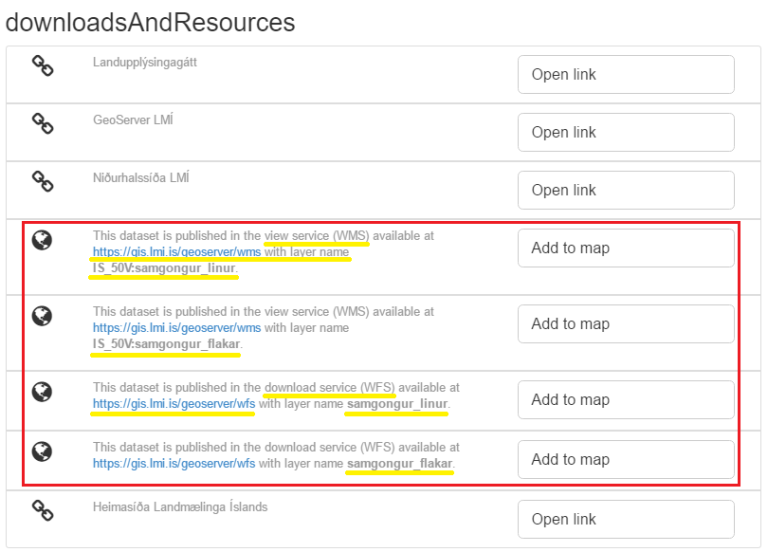Click the globe icon for WMS samgongur_flakar
Viewport: 768px width, 552px height.
click(42, 316)
